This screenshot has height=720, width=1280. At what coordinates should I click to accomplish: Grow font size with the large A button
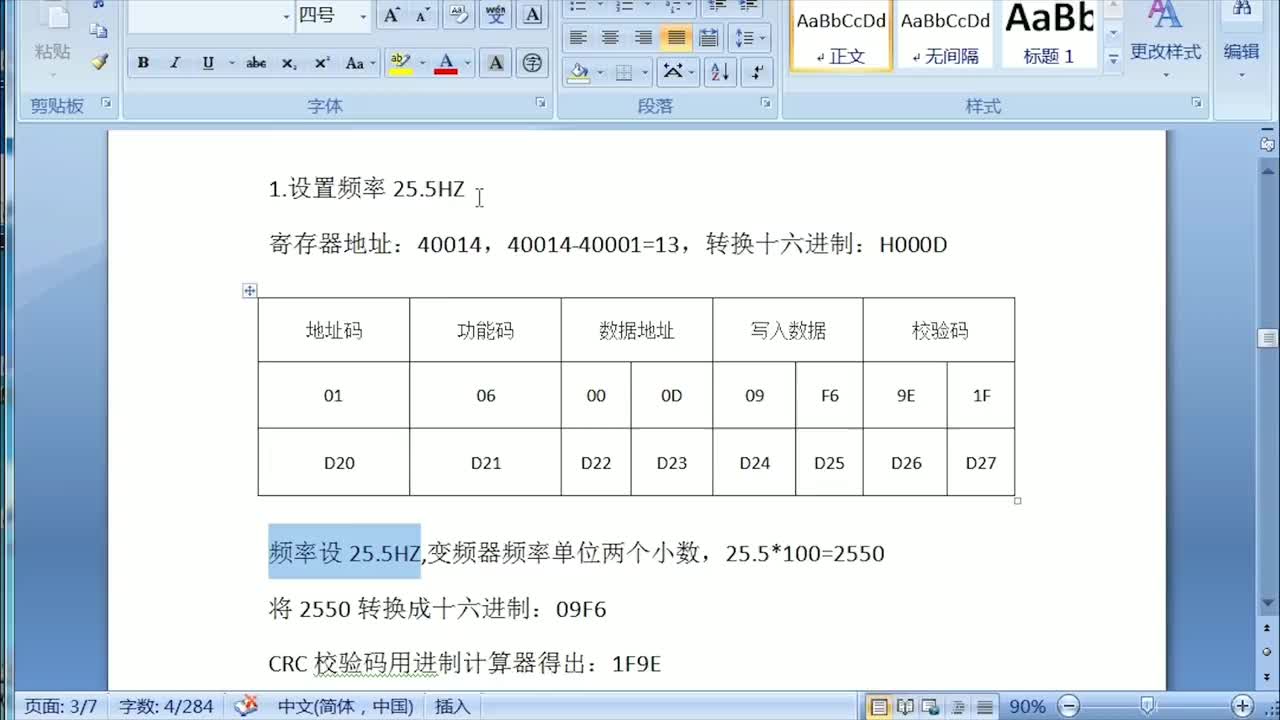[x=391, y=15]
